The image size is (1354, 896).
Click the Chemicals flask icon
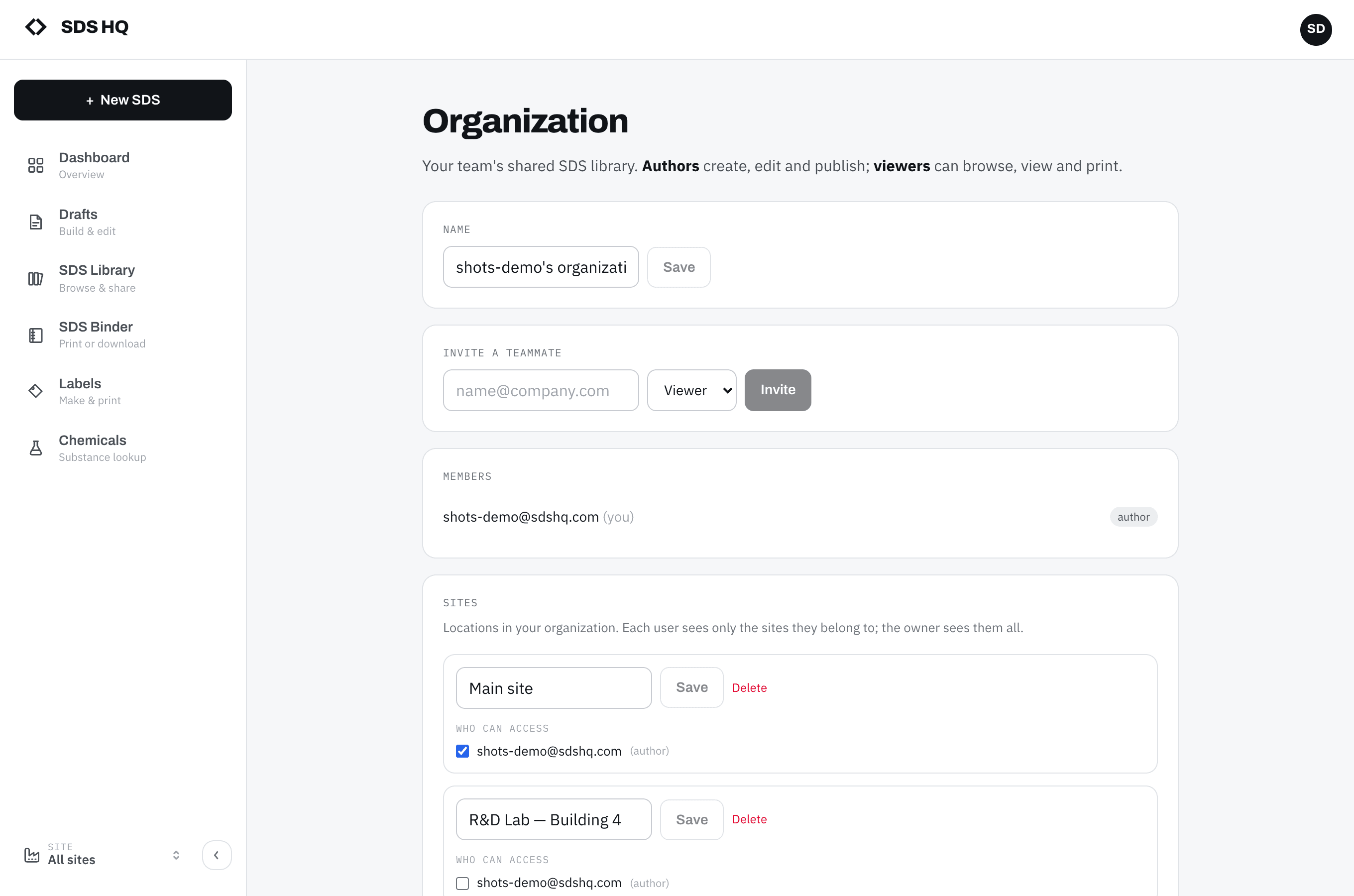(35, 448)
